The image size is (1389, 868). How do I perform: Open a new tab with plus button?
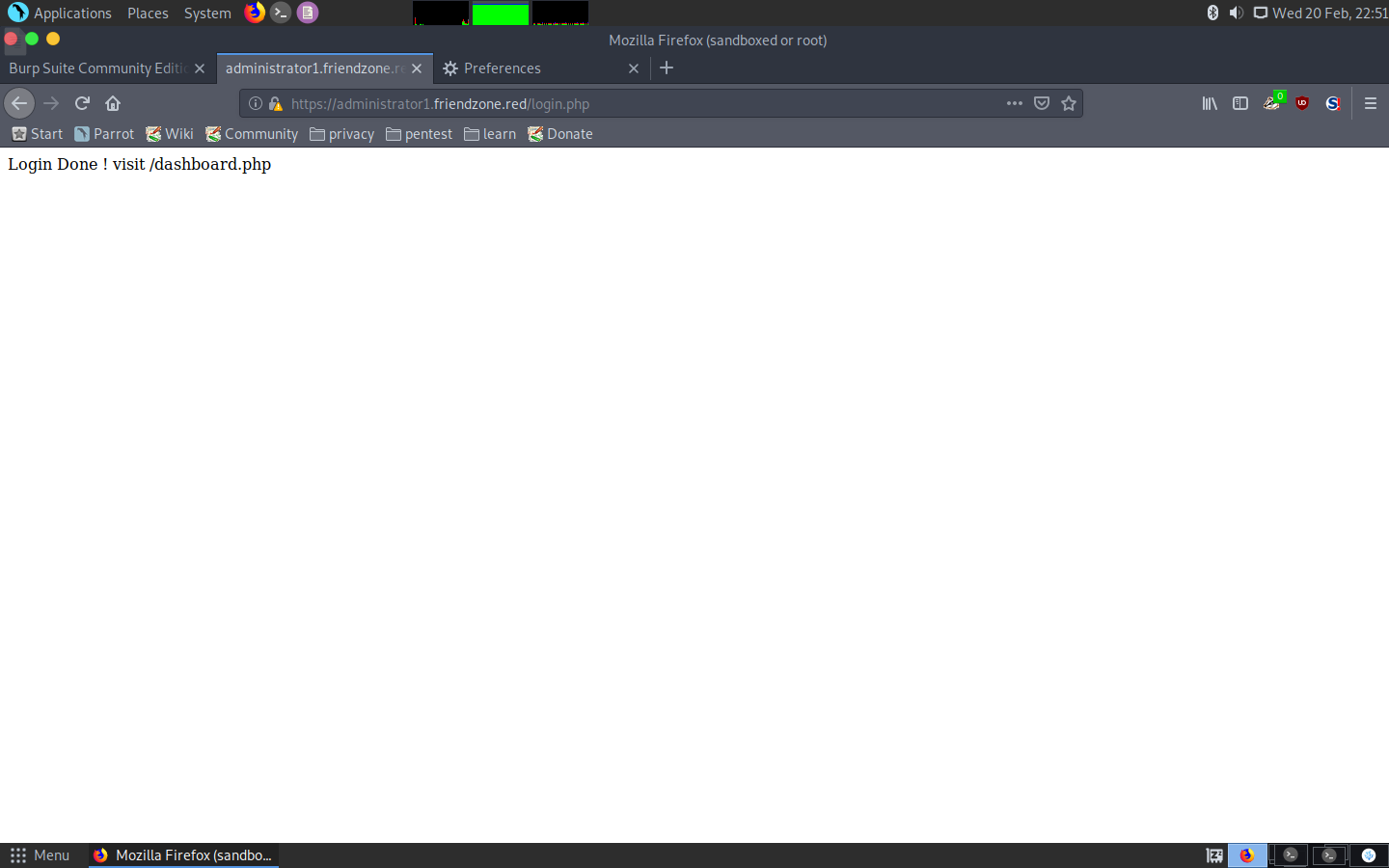click(x=667, y=68)
